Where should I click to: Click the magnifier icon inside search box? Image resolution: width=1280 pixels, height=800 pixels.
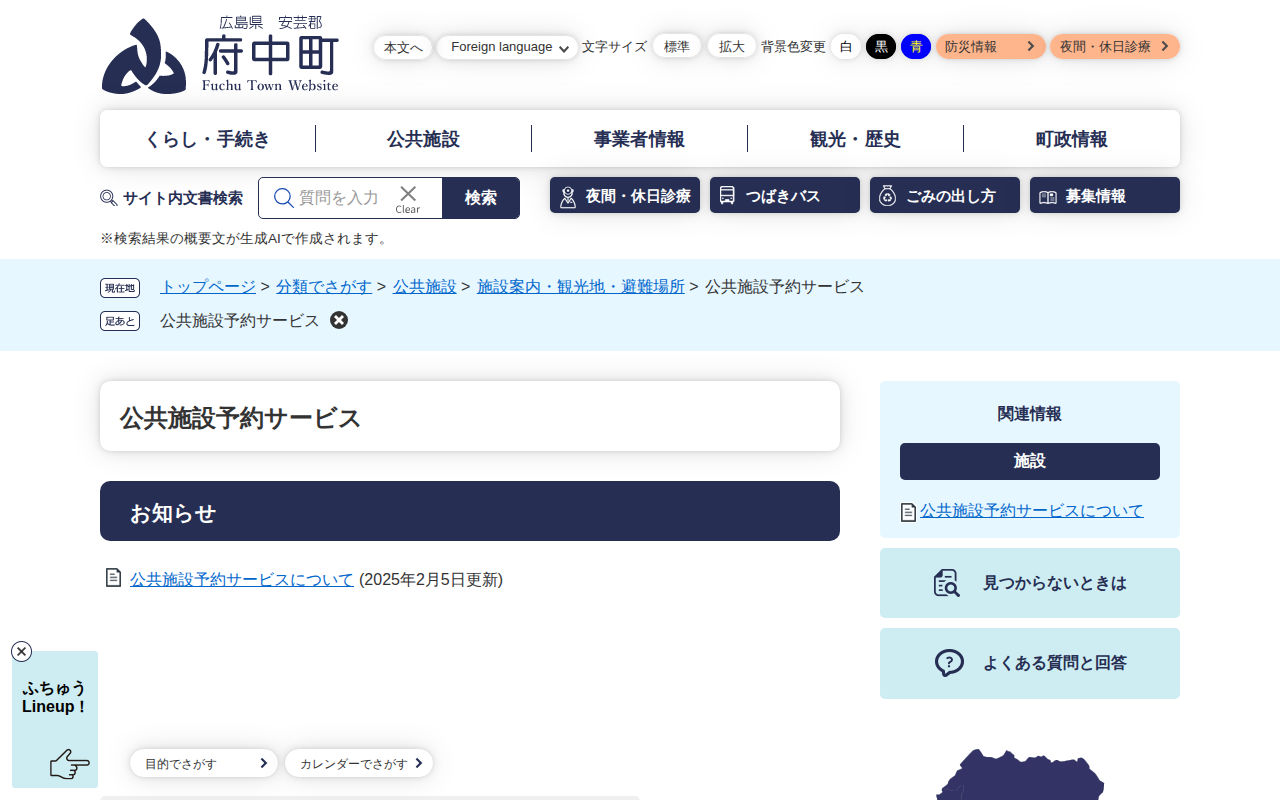[282, 197]
